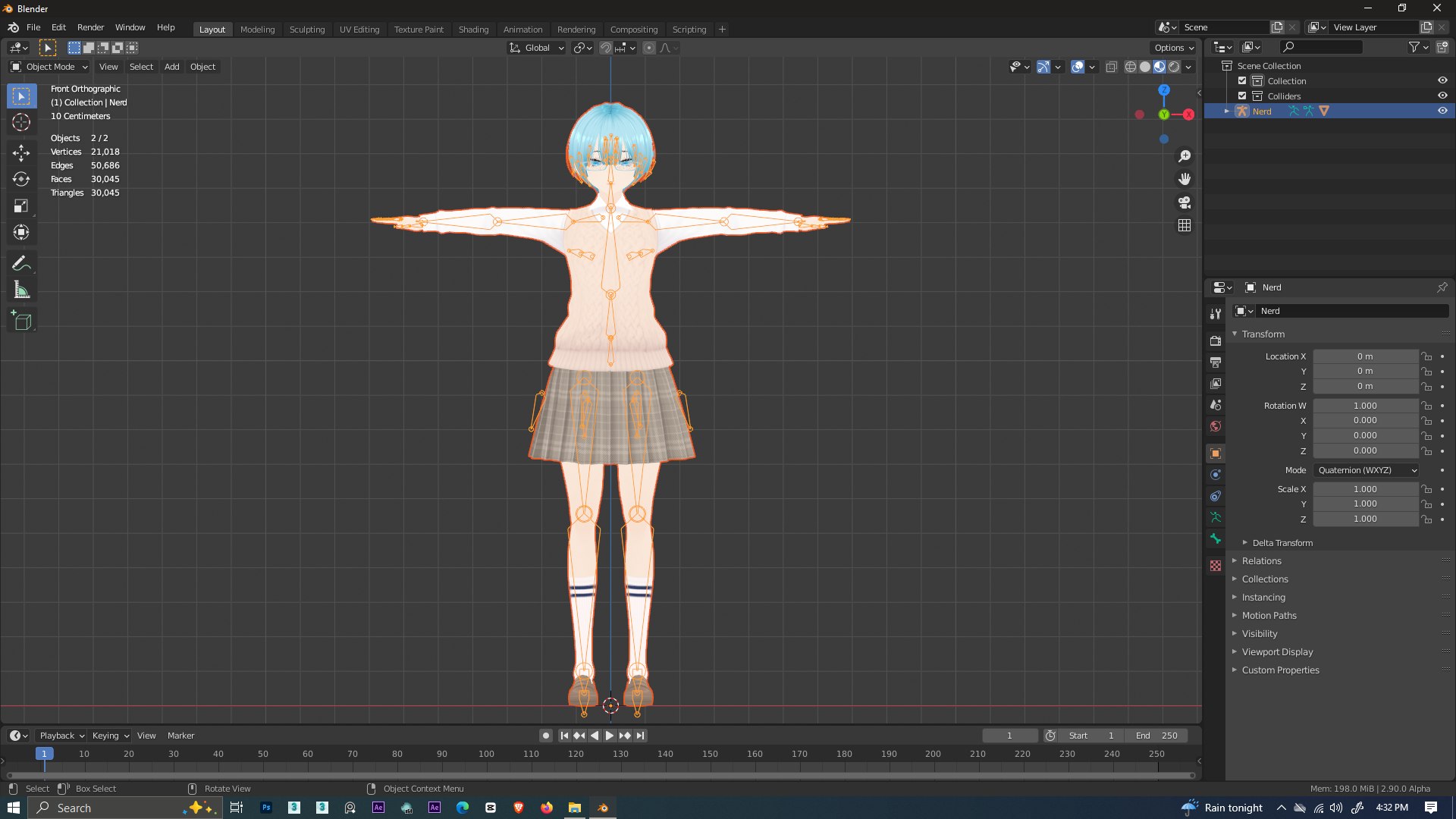
Task: Click blue Z axis gizmo
Action: point(1164,90)
